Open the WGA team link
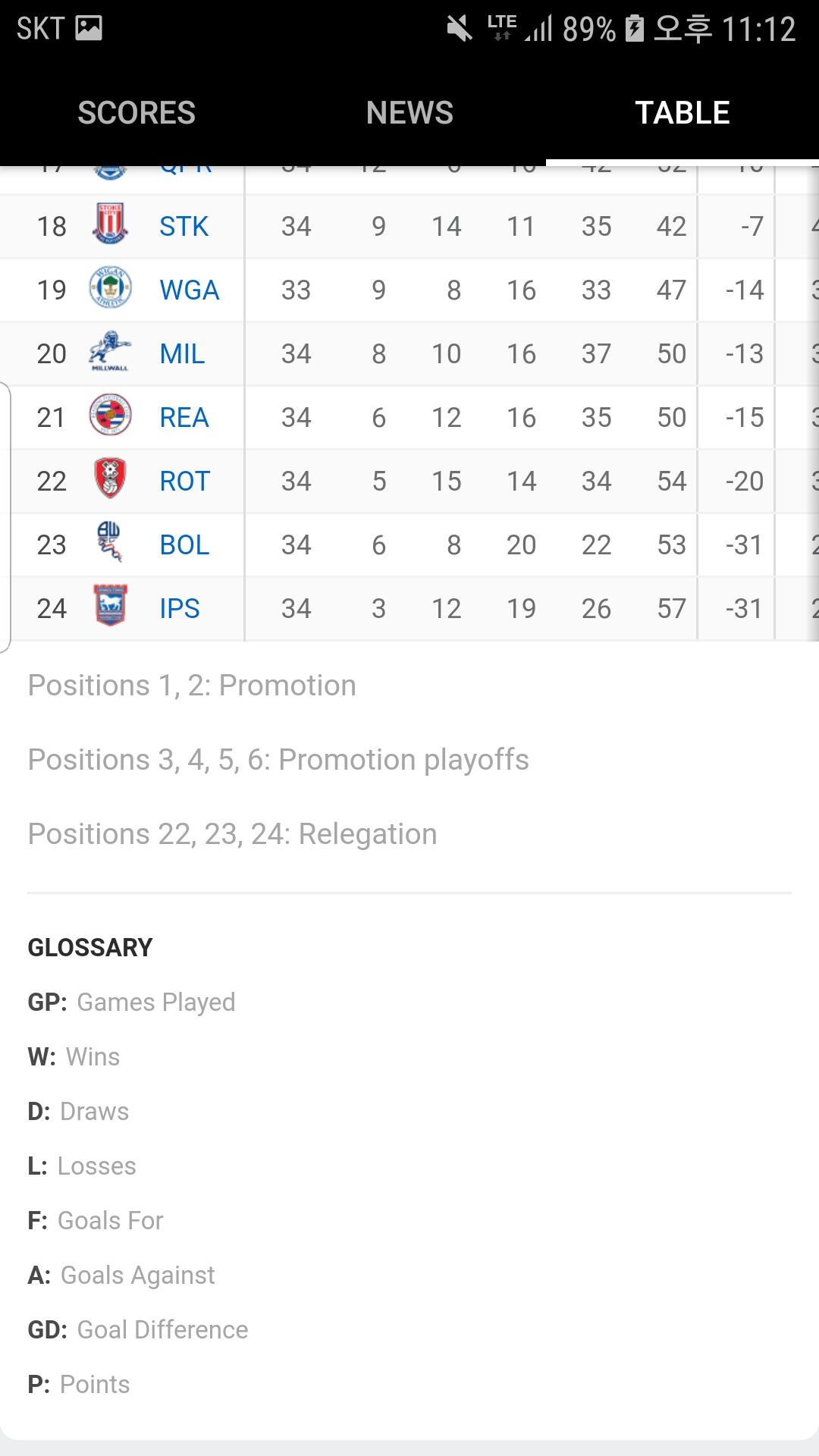Screen dimensions: 819x1456 pyautogui.click(x=189, y=290)
